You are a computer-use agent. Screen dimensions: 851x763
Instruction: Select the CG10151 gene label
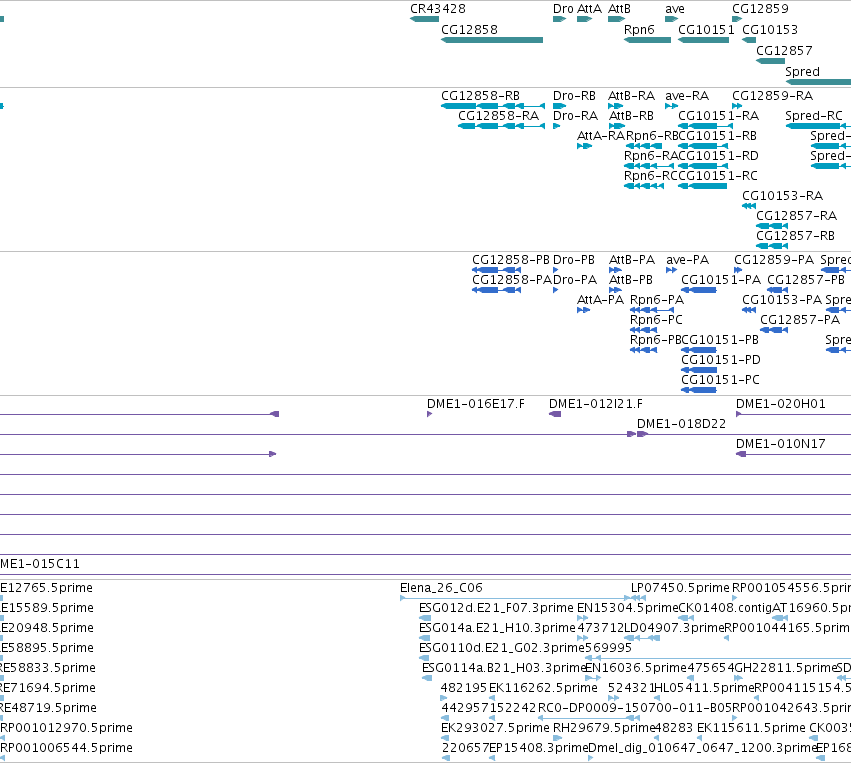click(x=706, y=30)
